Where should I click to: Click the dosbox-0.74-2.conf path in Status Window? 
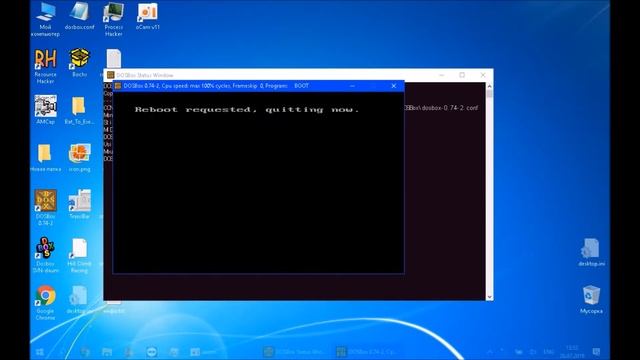pyautogui.click(x=441, y=108)
